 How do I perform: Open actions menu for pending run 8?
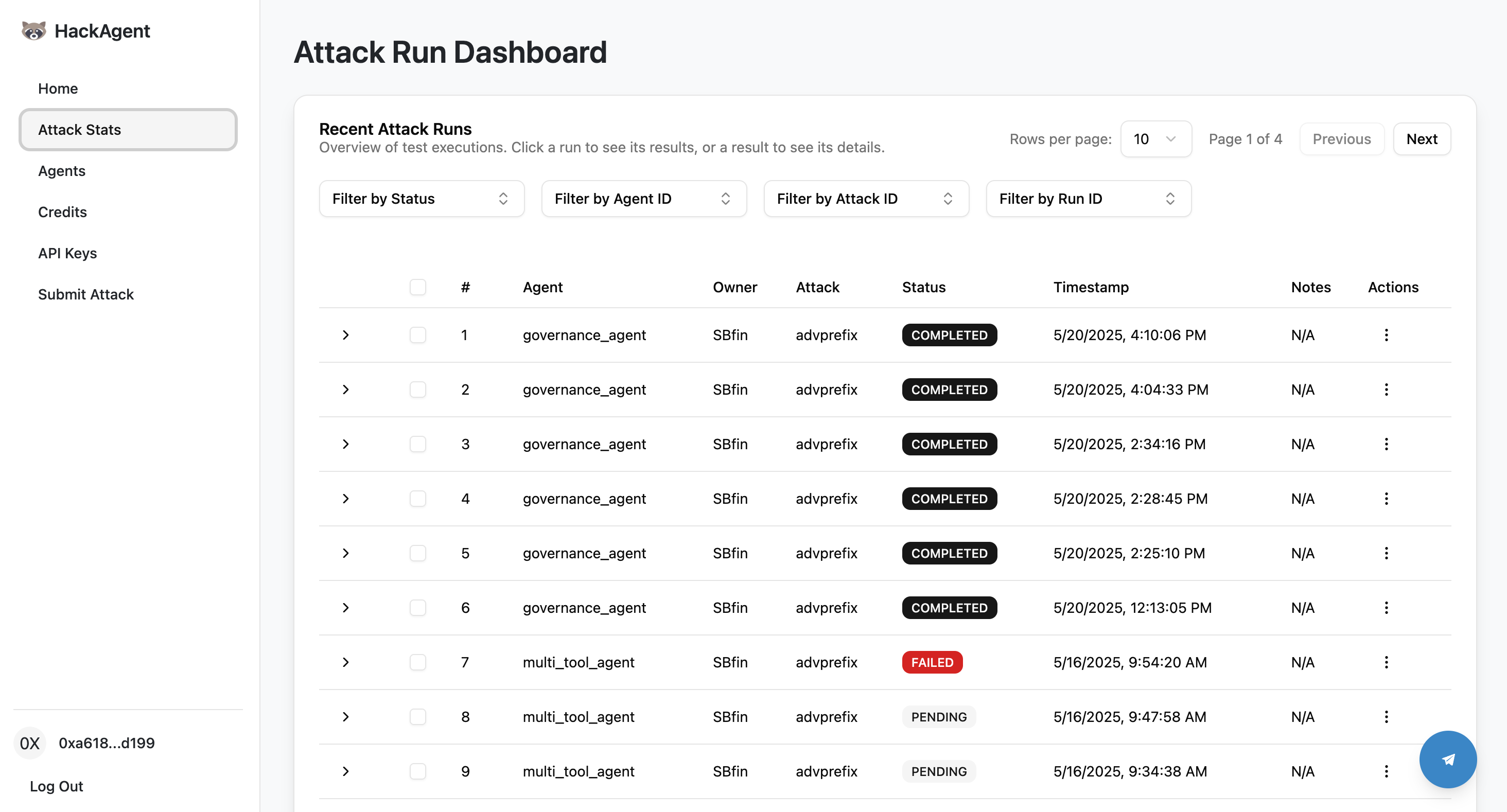tap(1386, 717)
